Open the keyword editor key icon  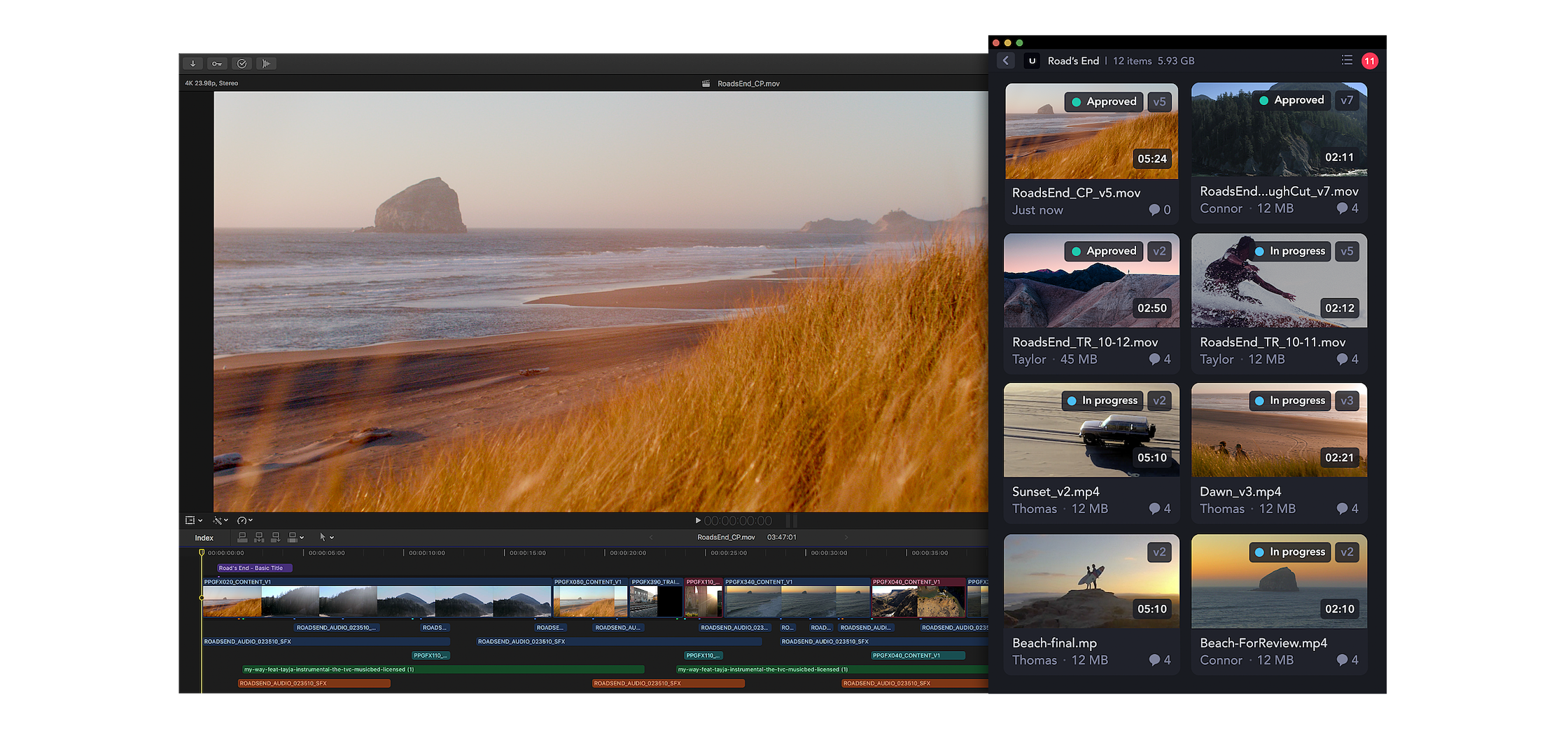(x=217, y=64)
